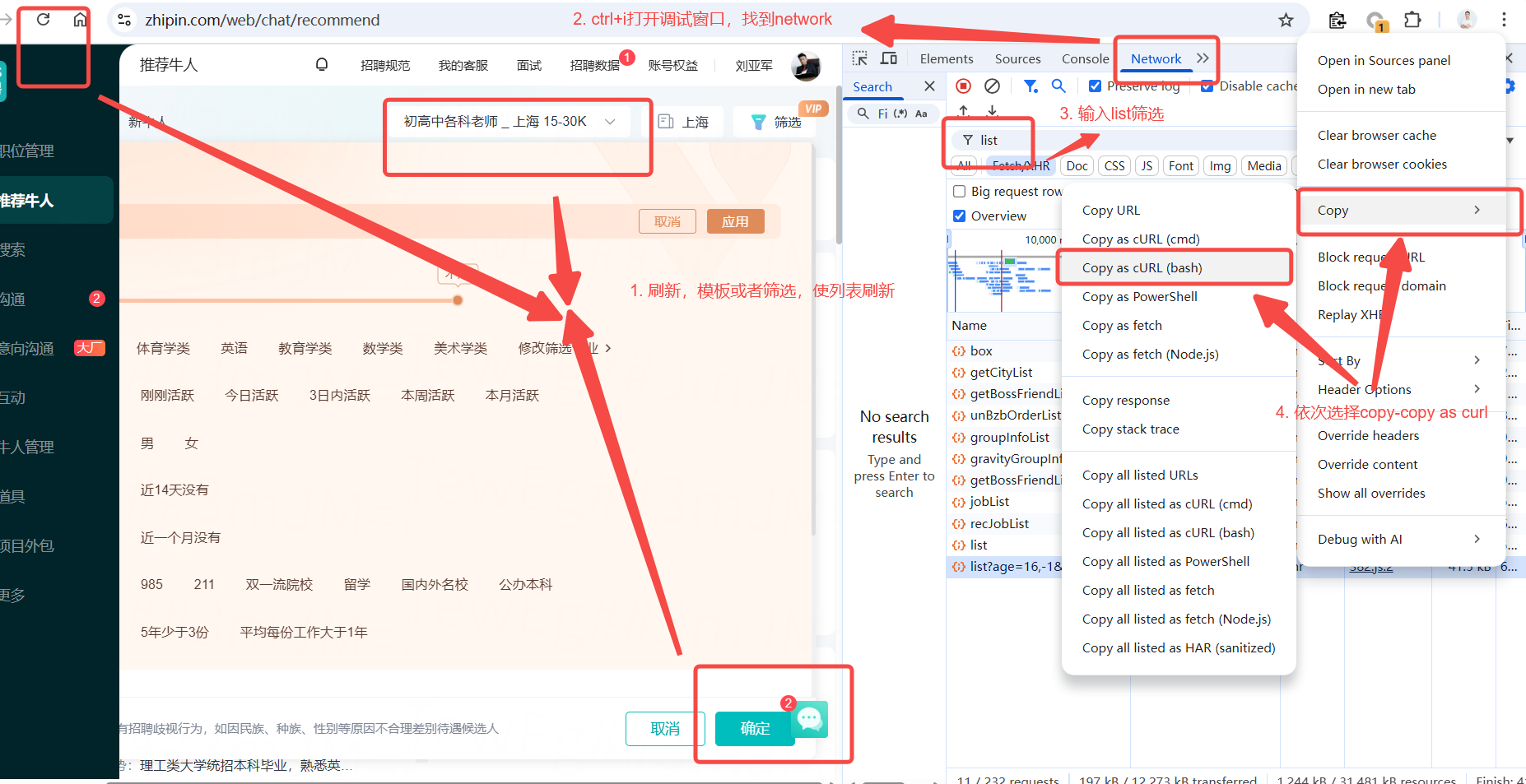
Task: Click the browser reload page icon
Action: (44, 19)
